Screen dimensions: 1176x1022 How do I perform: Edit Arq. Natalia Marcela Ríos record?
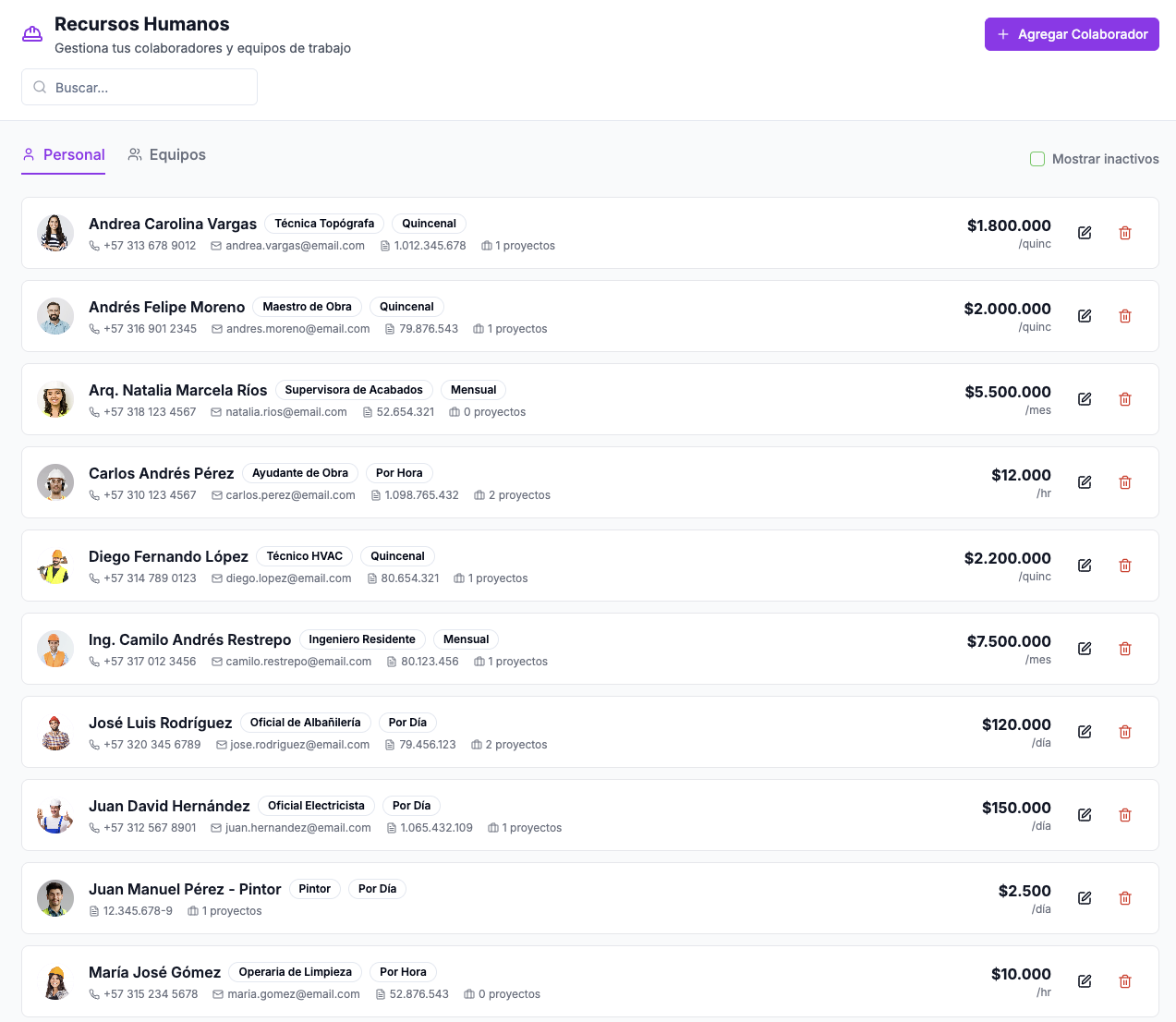[1085, 399]
